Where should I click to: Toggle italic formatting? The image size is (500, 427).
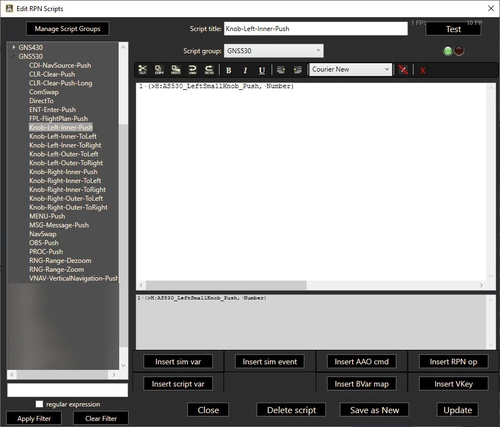pyautogui.click(x=245, y=70)
